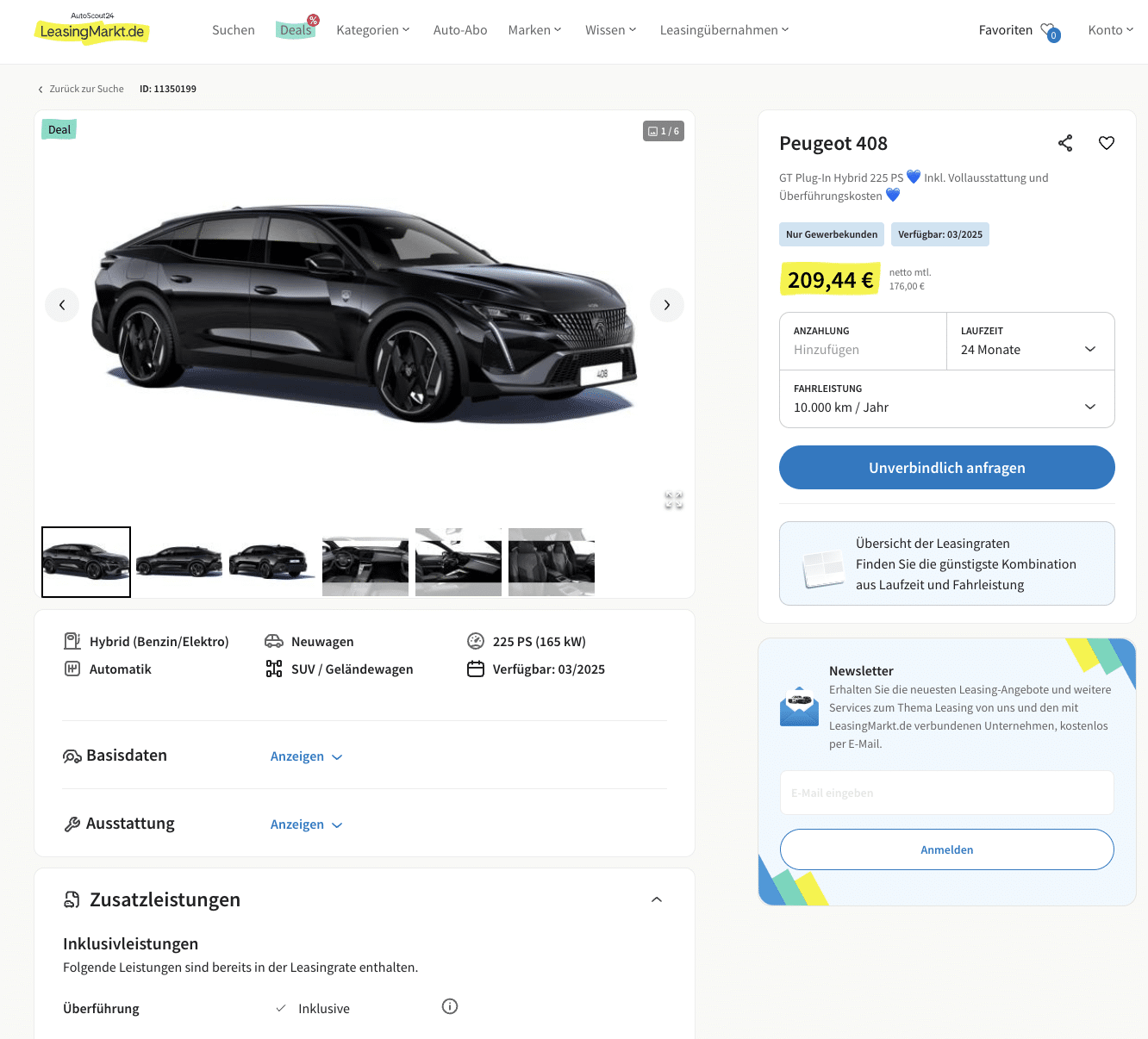Click the Peugeot 408 title
Image resolution: width=1148 pixels, height=1039 pixels.
tap(833, 143)
